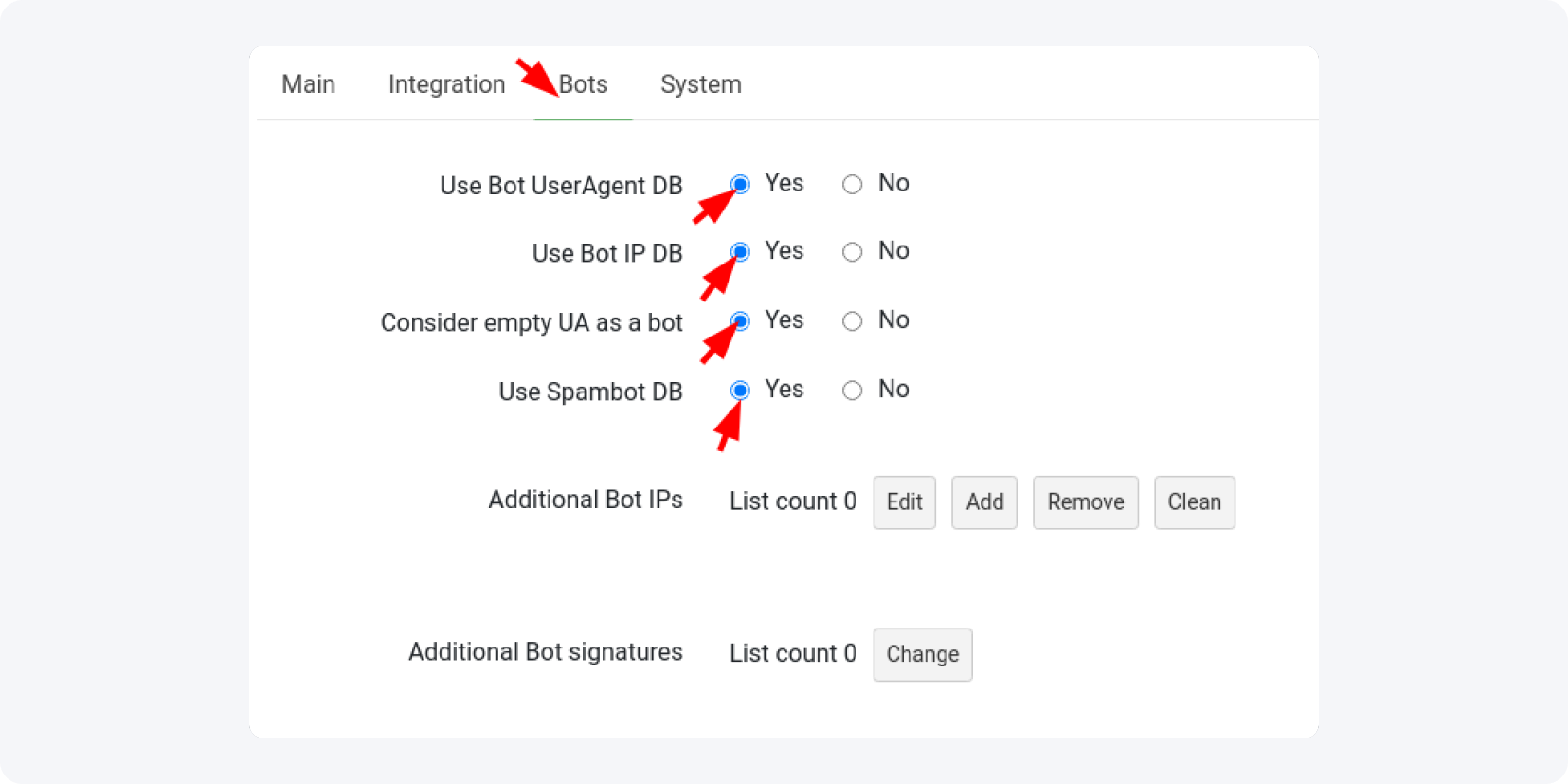Click Remove for Additional Bot IPs
The width and height of the screenshot is (1568, 784).
[x=1085, y=502]
